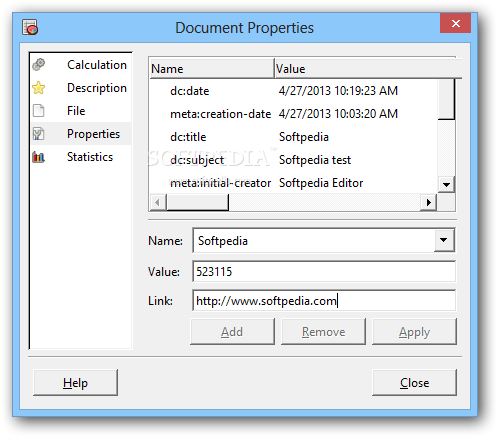Open the Description section
The height and width of the screenshot is (437, 498).
coord(81,88)
